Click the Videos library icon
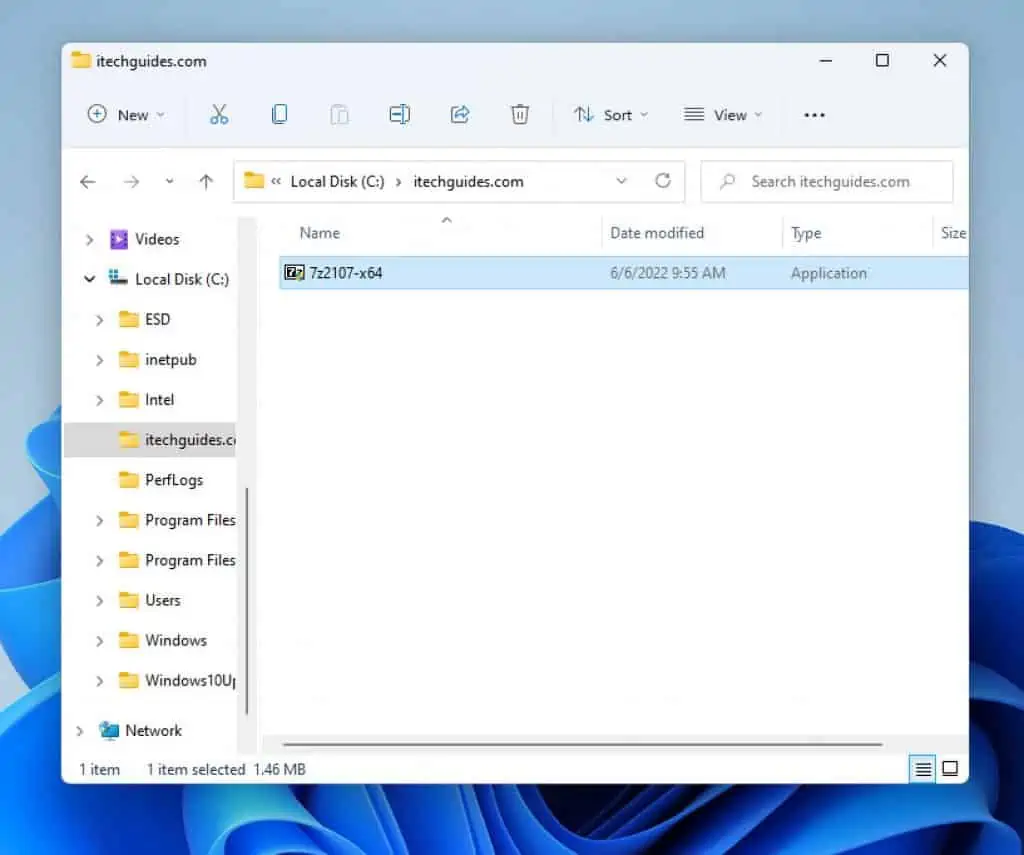Image resolution: width=1024 pixels, height=855 pixels. tap(119, 240)
